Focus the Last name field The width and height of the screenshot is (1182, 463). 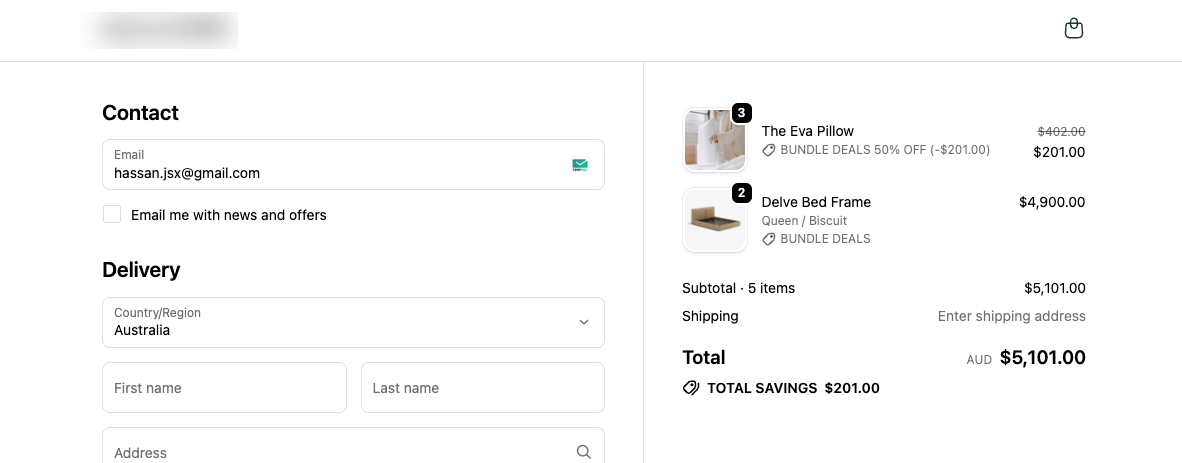[x=482, y=388]
